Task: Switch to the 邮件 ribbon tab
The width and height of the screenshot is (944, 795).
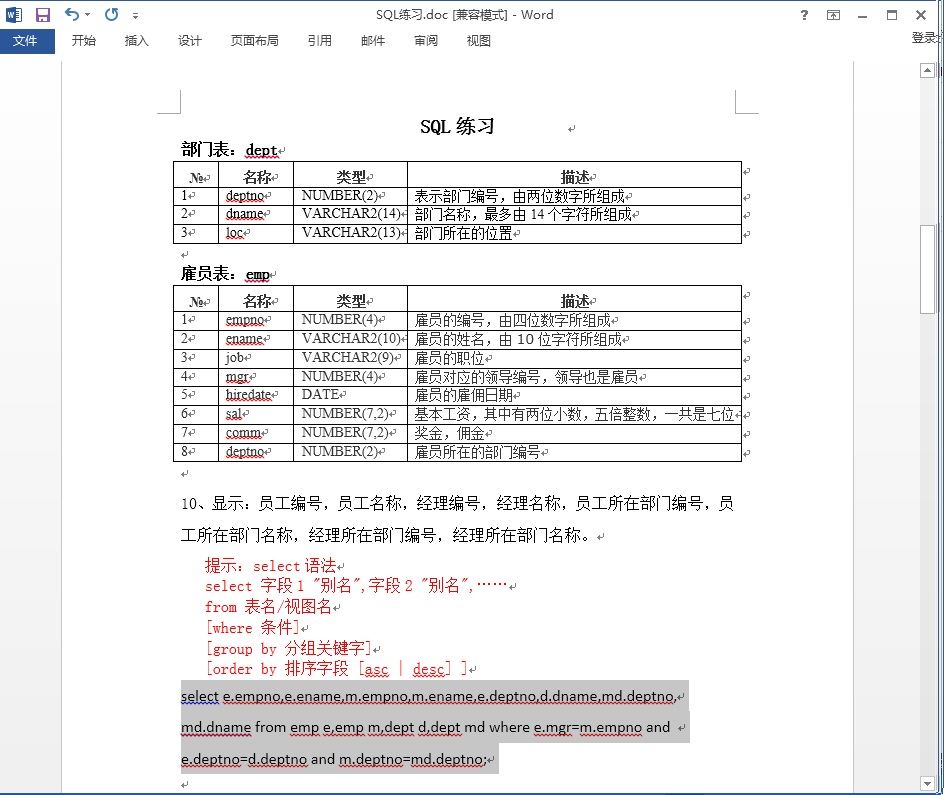Action: tap(373, 40)
